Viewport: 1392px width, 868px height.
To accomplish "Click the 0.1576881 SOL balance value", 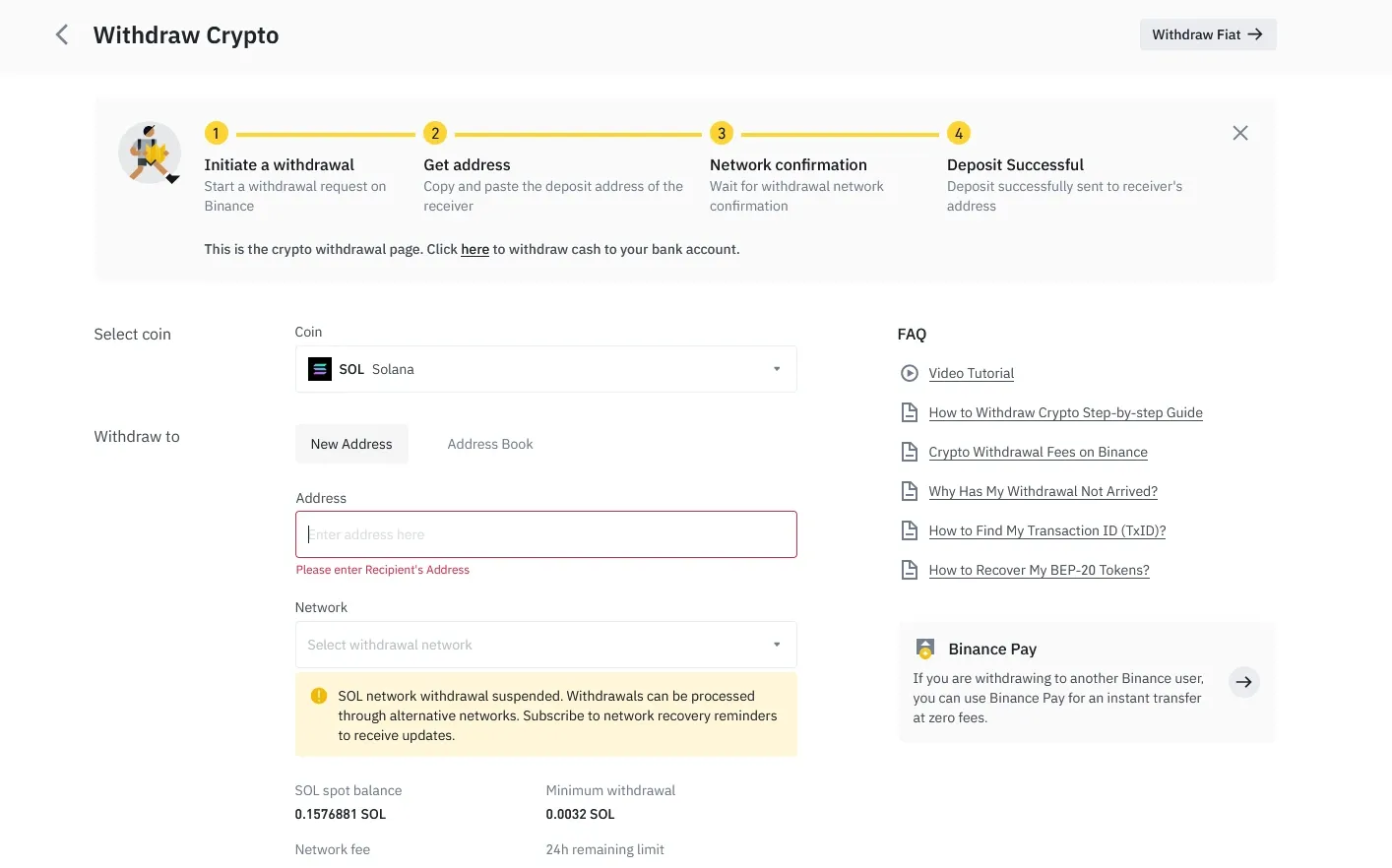I will tap(340, 814).
